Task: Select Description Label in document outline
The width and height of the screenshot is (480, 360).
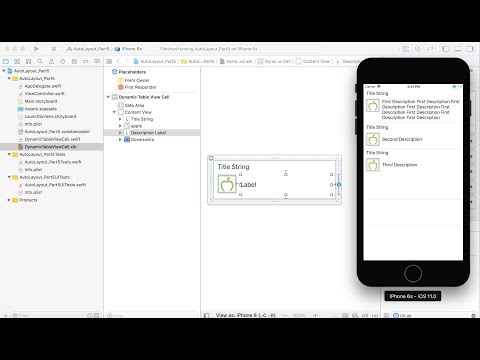Action: [148, 133]
